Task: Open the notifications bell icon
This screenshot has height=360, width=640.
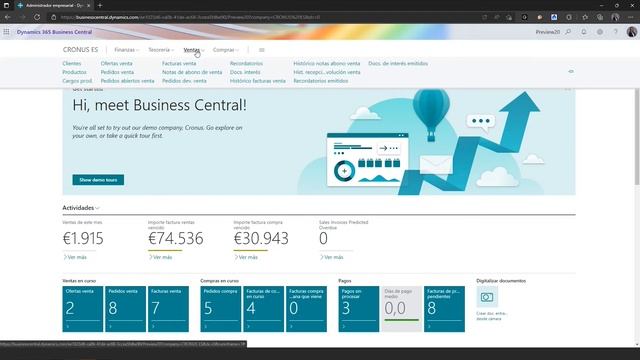Action: pyautogui.click(x=584, y=32)
